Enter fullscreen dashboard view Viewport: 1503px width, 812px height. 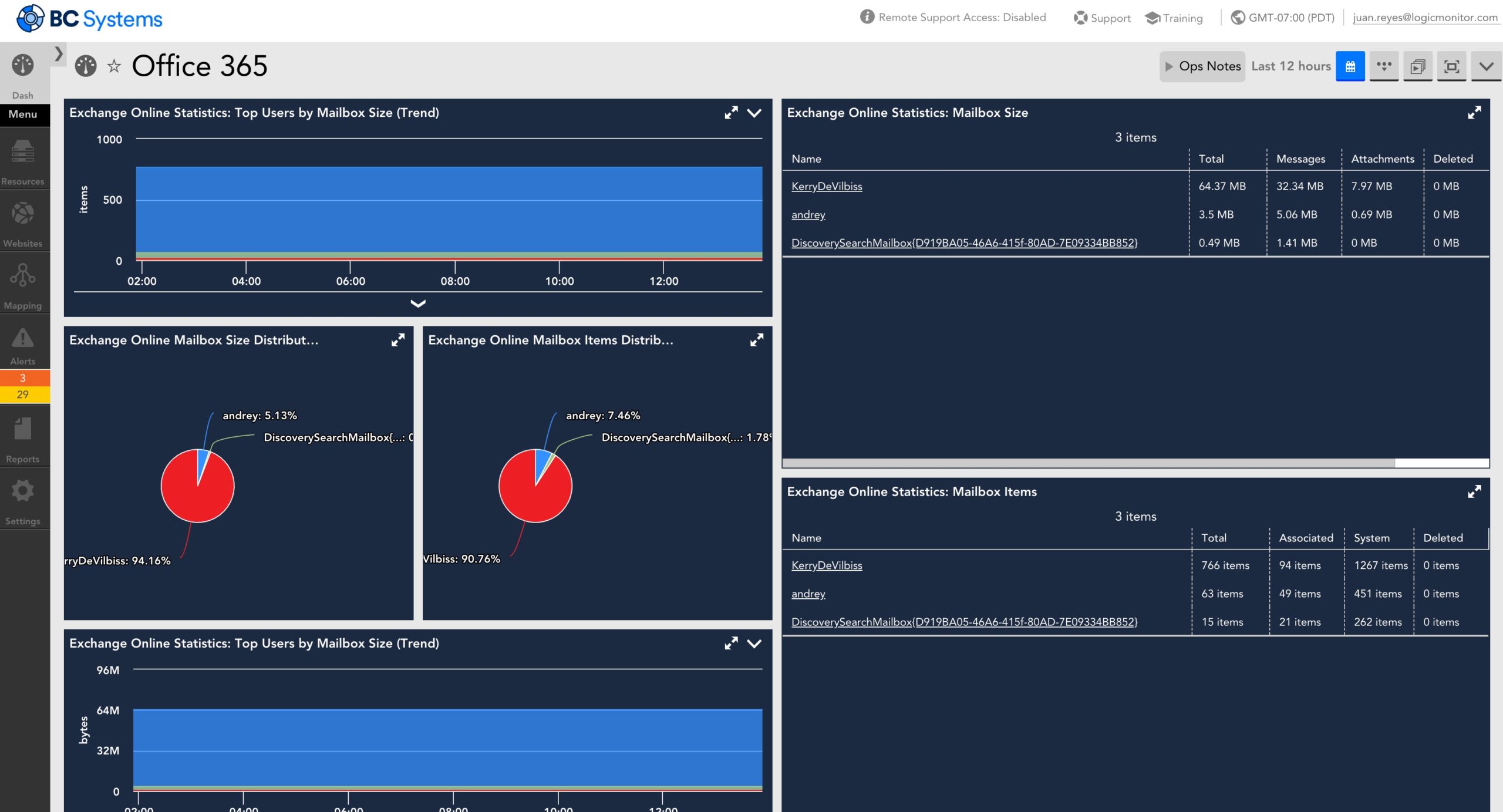pos(1451,66)
